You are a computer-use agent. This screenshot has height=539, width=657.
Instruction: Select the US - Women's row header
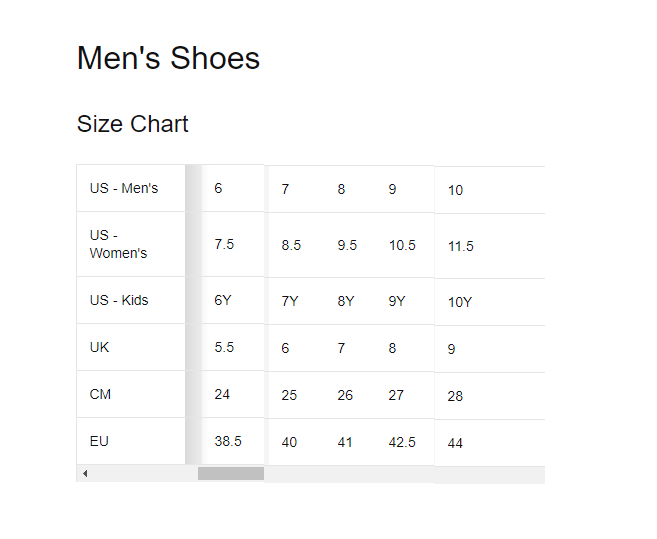[118, 244]
